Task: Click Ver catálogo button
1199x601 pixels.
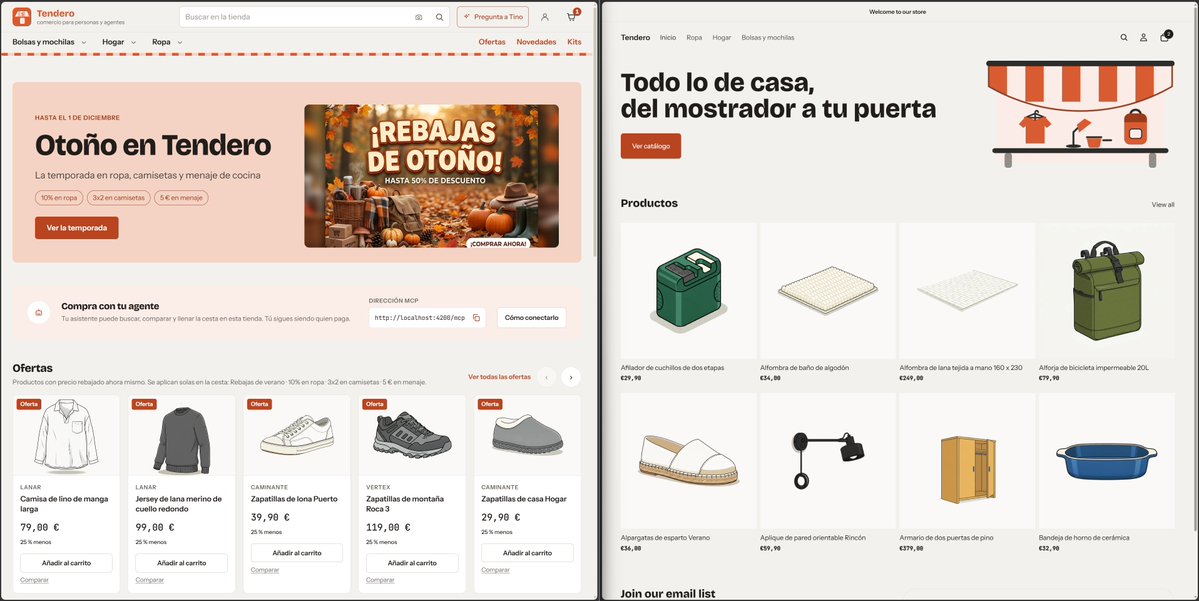Action: (651, 146)
